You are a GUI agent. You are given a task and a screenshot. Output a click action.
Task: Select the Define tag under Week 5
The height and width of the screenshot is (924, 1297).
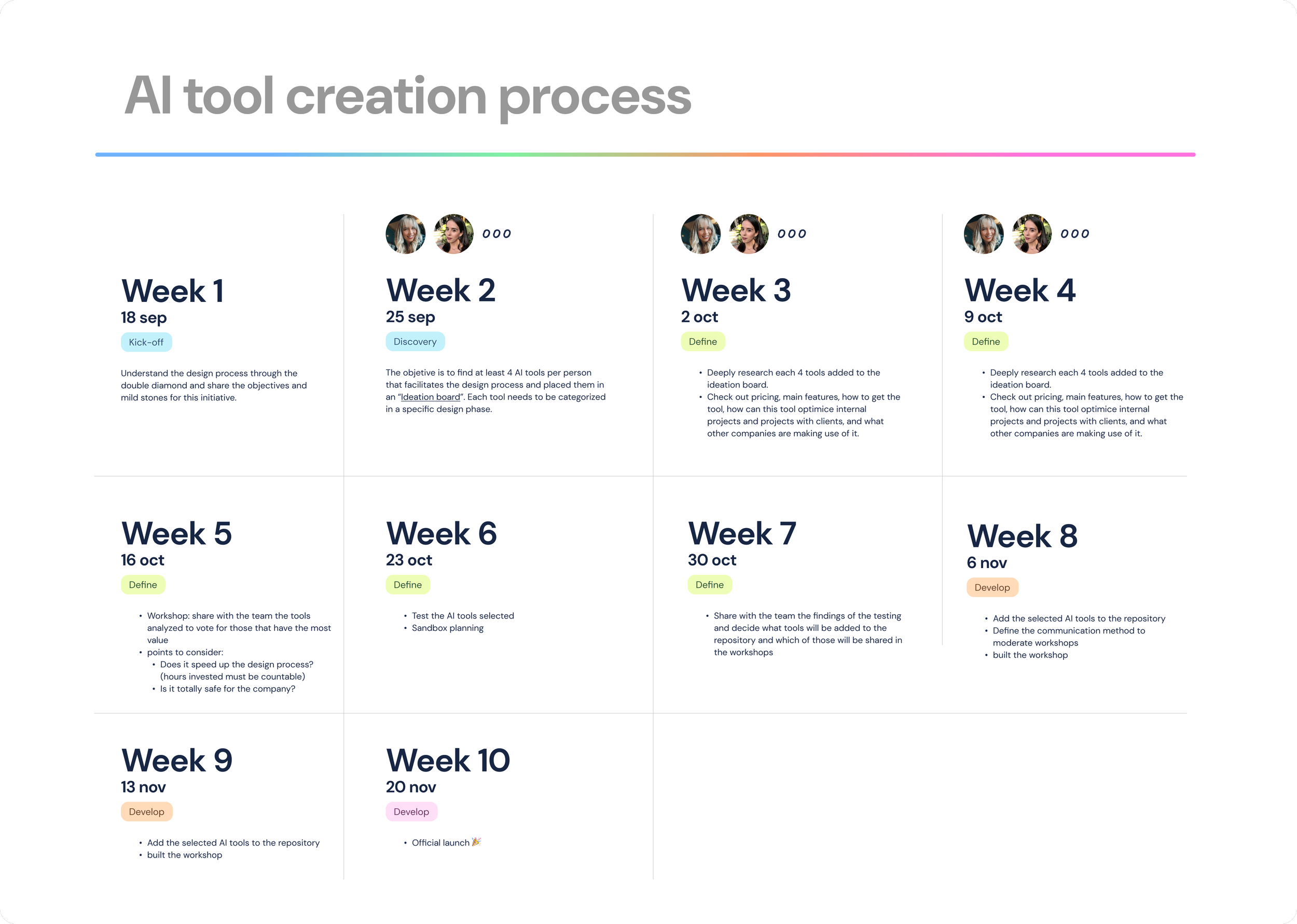[143, 585]
